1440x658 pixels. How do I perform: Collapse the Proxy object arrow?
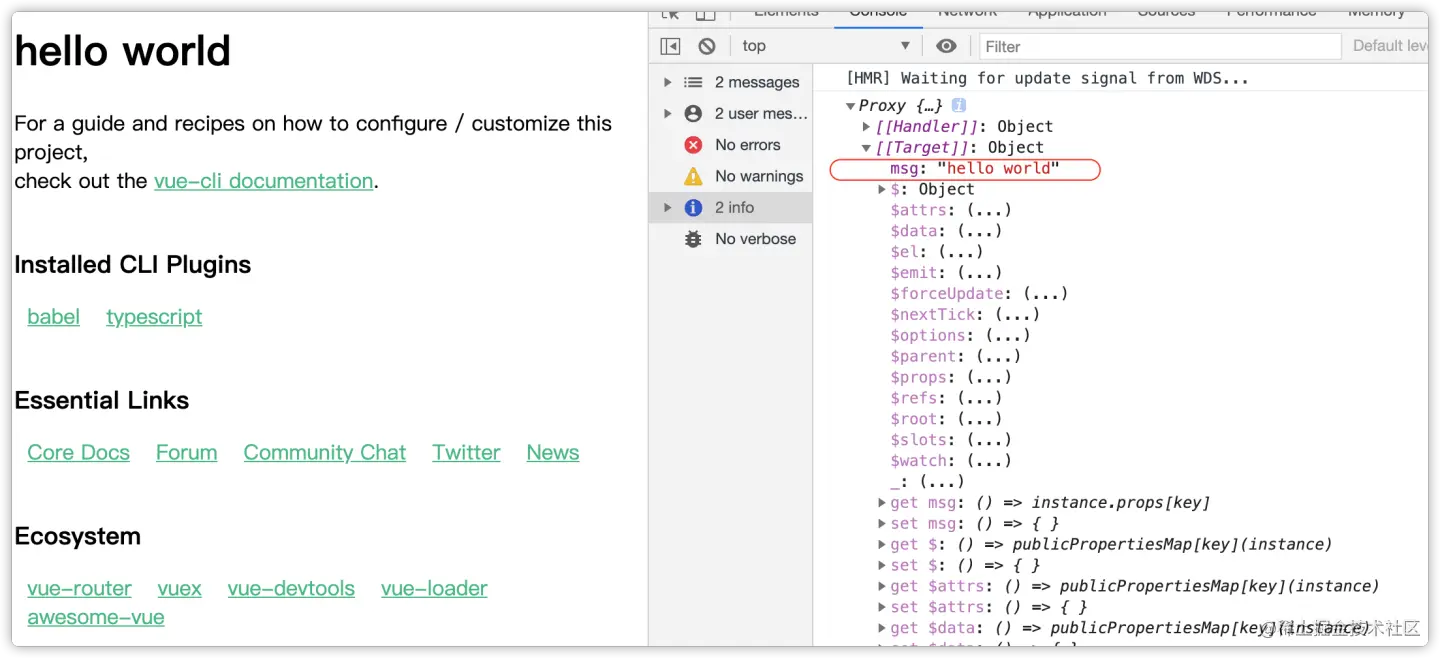click(x=850, y=106)
